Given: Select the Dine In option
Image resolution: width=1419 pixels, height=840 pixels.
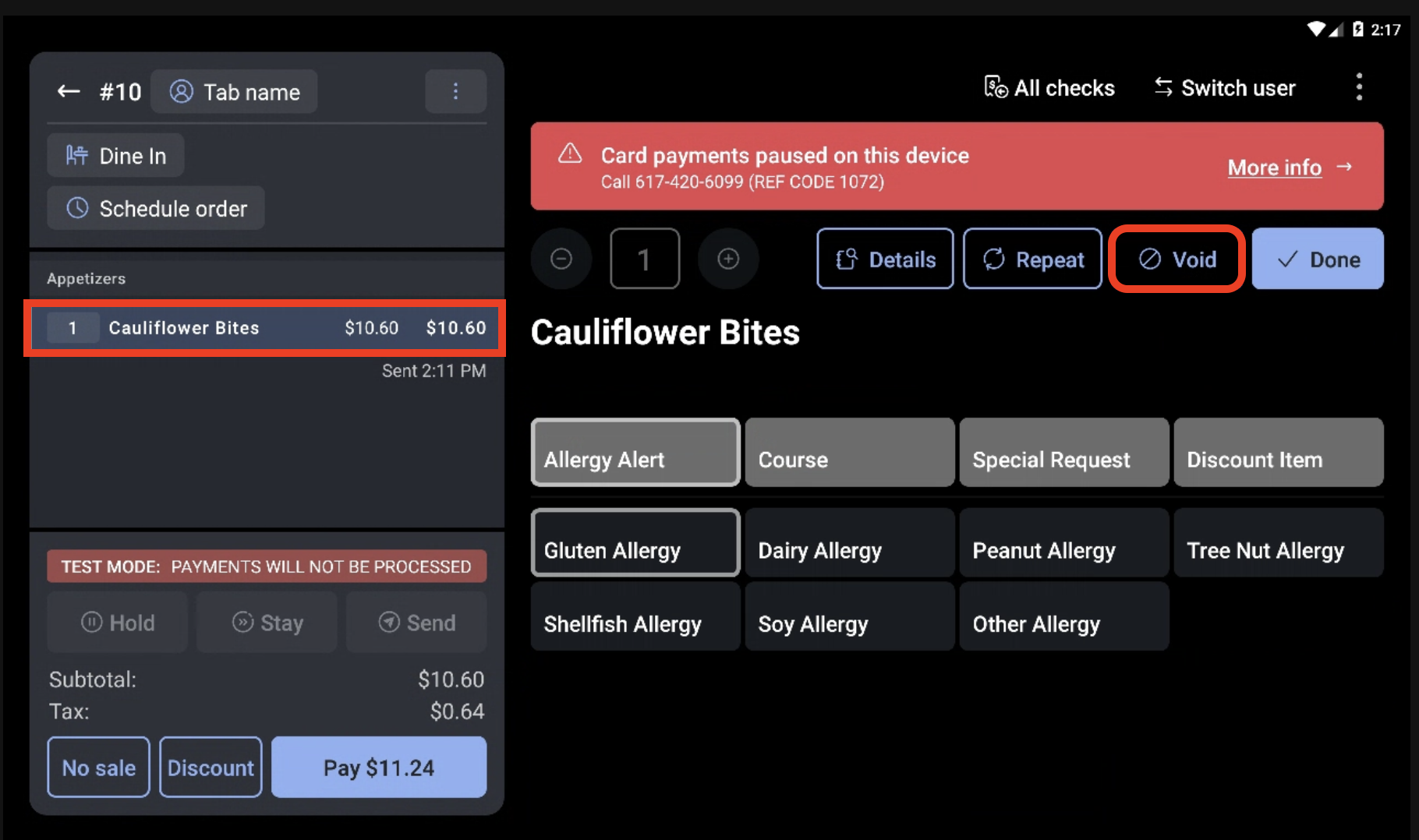Looking at the screenshot, I should tap(115, 155).
